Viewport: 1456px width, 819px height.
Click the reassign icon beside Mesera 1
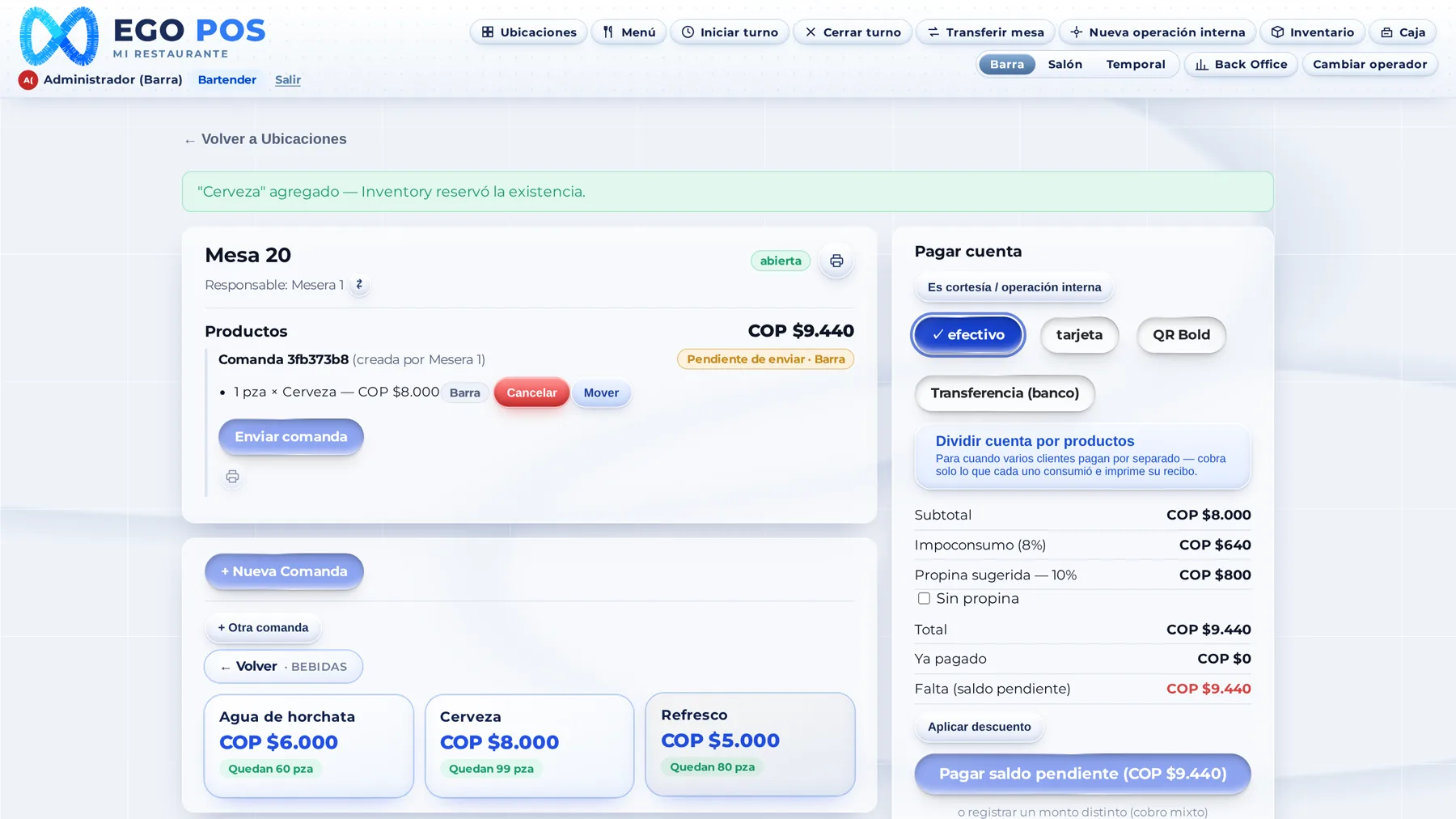coord(359,285)
